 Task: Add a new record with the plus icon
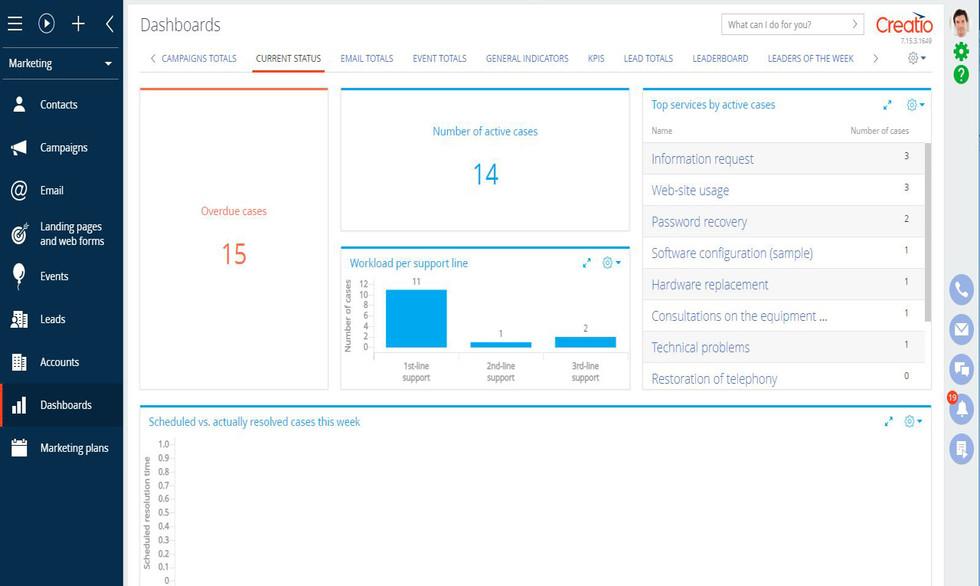77,23
